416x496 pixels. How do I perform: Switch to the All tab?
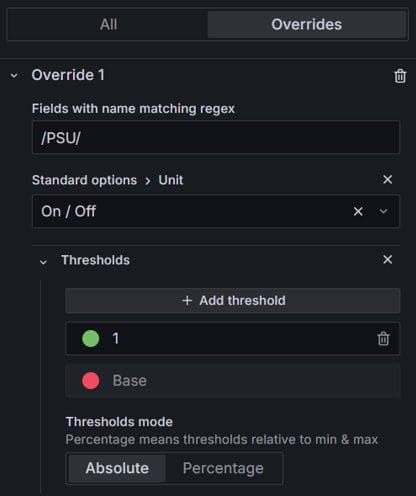pyautogui.click(x=108, y=24)
